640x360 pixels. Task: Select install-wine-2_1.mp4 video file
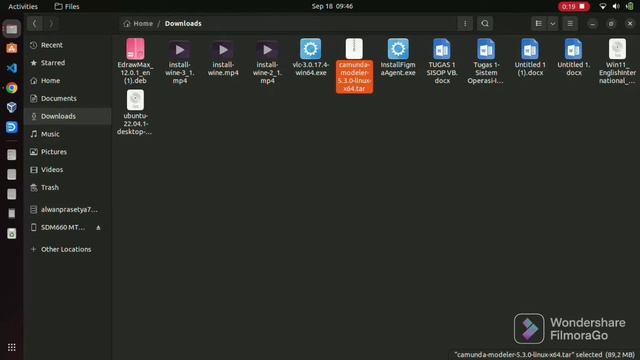[267, 61]
